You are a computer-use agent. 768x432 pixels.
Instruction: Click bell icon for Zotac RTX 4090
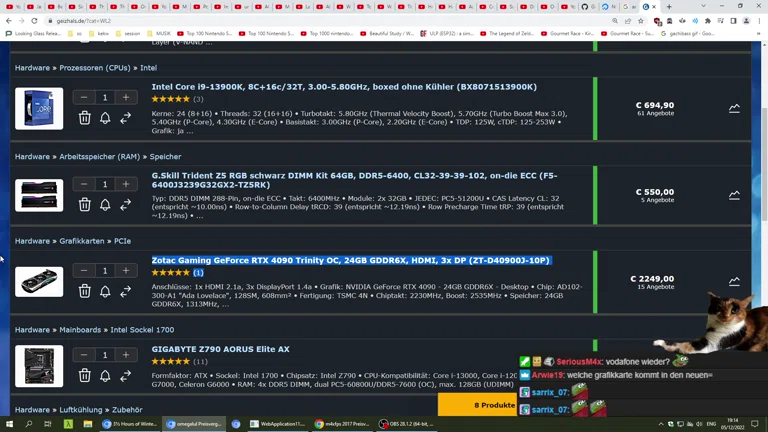point(105,291)
